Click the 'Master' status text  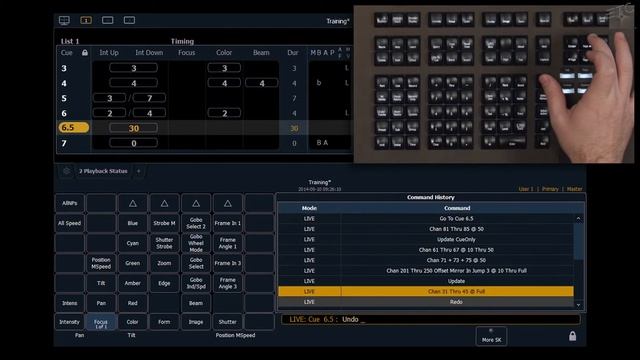tap(575, 189)
